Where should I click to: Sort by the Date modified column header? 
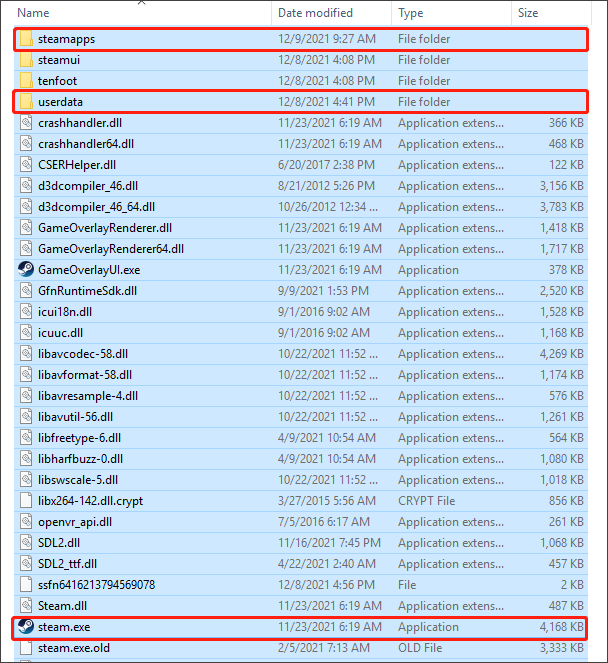(x=315, y=13)
